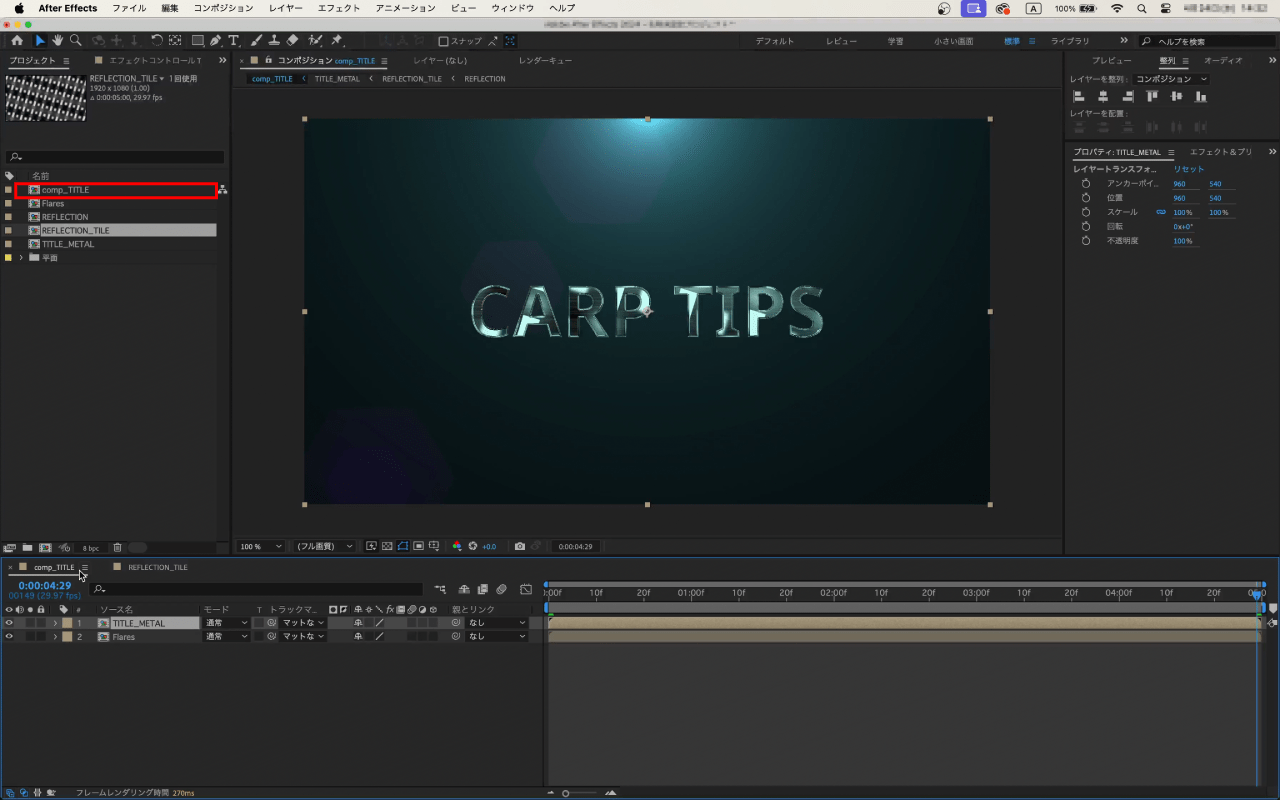
Task: Toggle stopwatch for 不透明度 property
Action: coord(1085,241)
